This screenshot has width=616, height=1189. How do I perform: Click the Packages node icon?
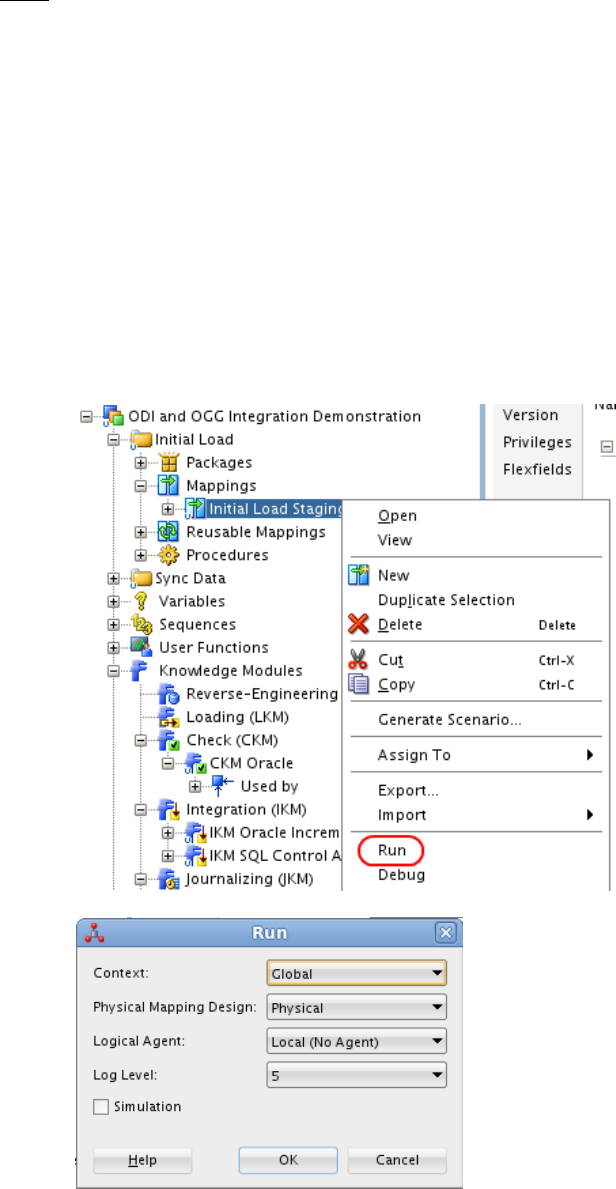[168, 463]
